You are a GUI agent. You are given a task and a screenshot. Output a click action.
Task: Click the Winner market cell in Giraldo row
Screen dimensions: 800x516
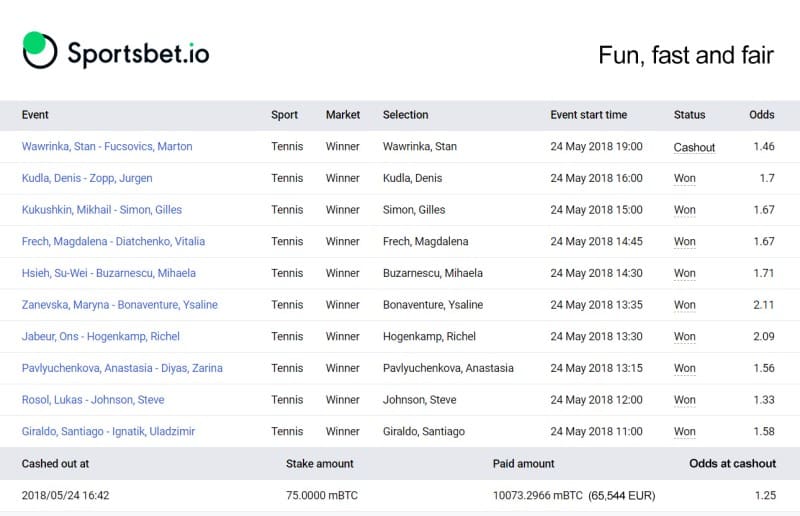pyautogui.click(x=343, y=431)
